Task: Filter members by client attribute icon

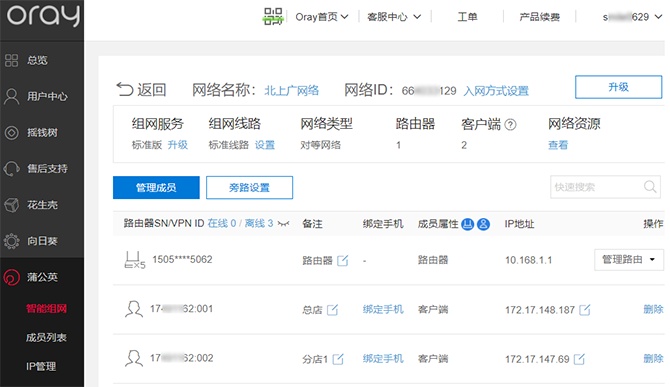Action: click(x=483, y=224)
